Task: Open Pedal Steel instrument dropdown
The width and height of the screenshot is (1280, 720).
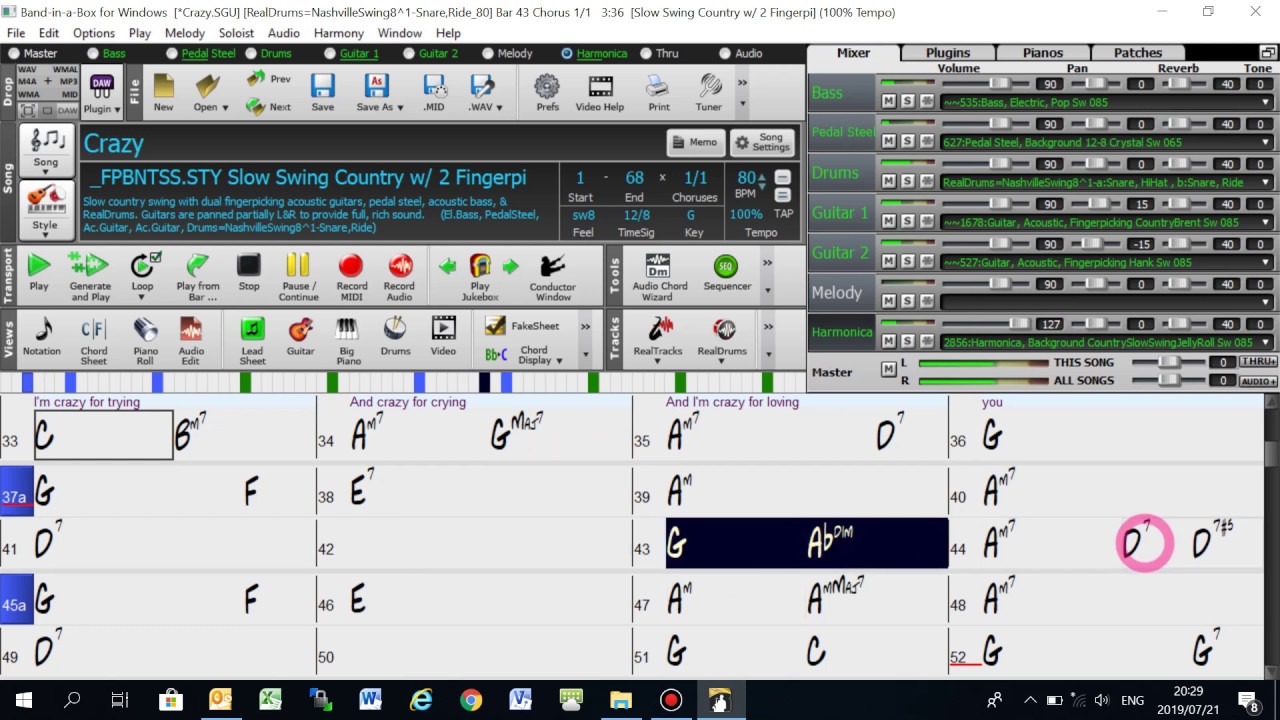Action: point(1265,142)
